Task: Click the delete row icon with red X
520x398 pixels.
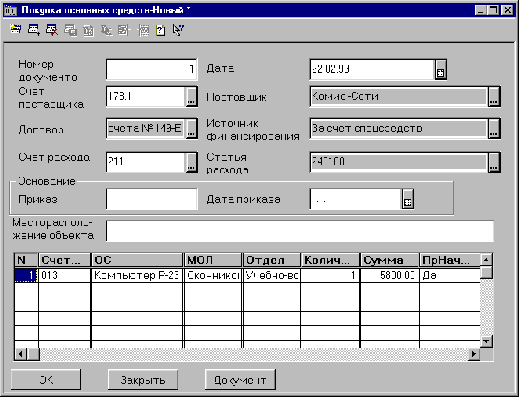Action: [52, 30]
